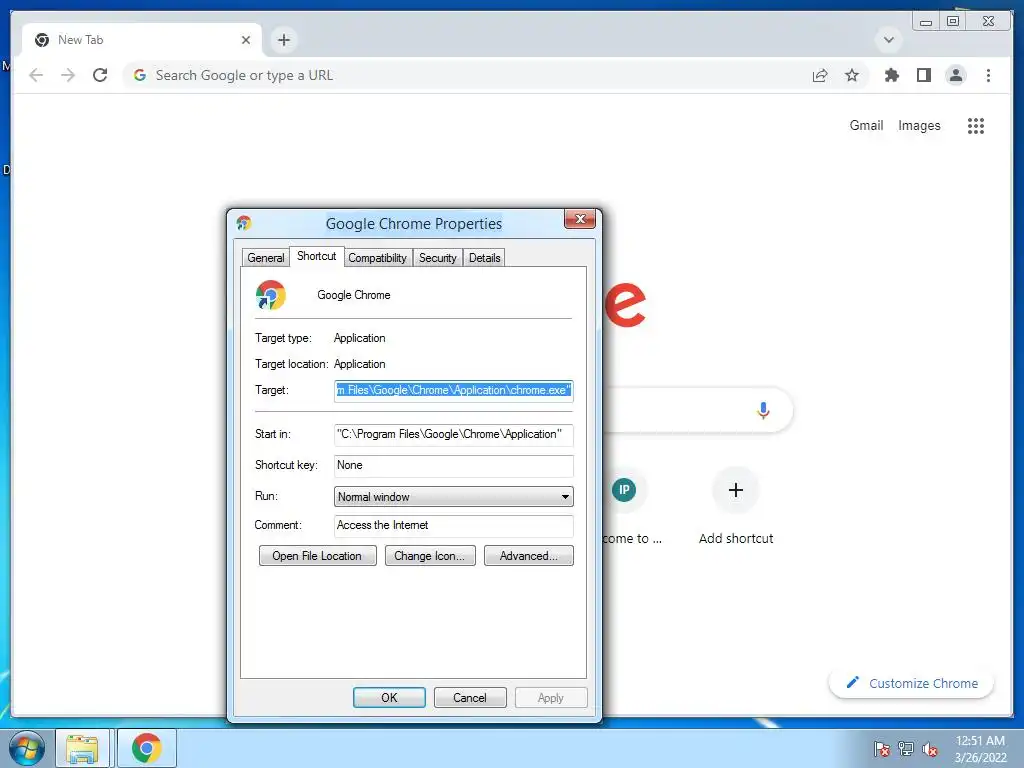Click Chrome icon in the taskbar
This screenshot has height=768, width=1024.
(146, 748)
